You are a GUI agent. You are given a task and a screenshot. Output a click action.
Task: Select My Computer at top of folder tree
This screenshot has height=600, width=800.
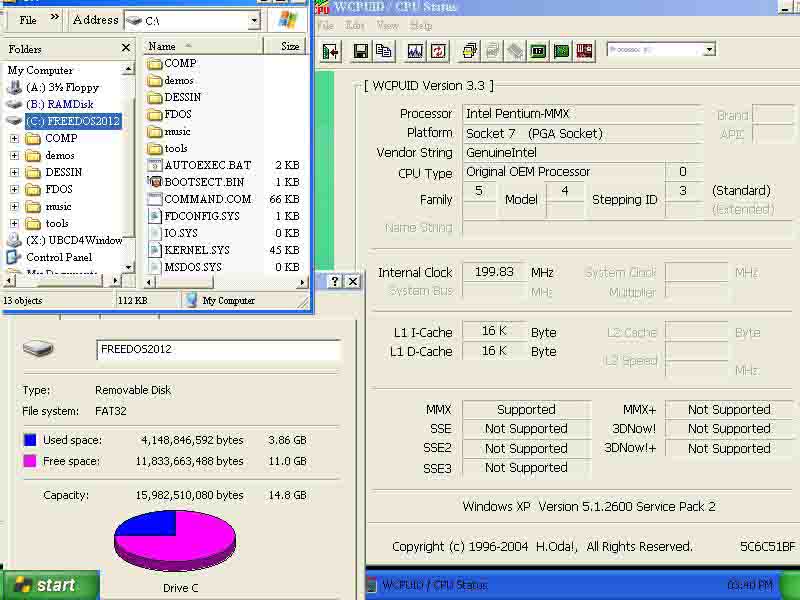(x=40, y=70)
